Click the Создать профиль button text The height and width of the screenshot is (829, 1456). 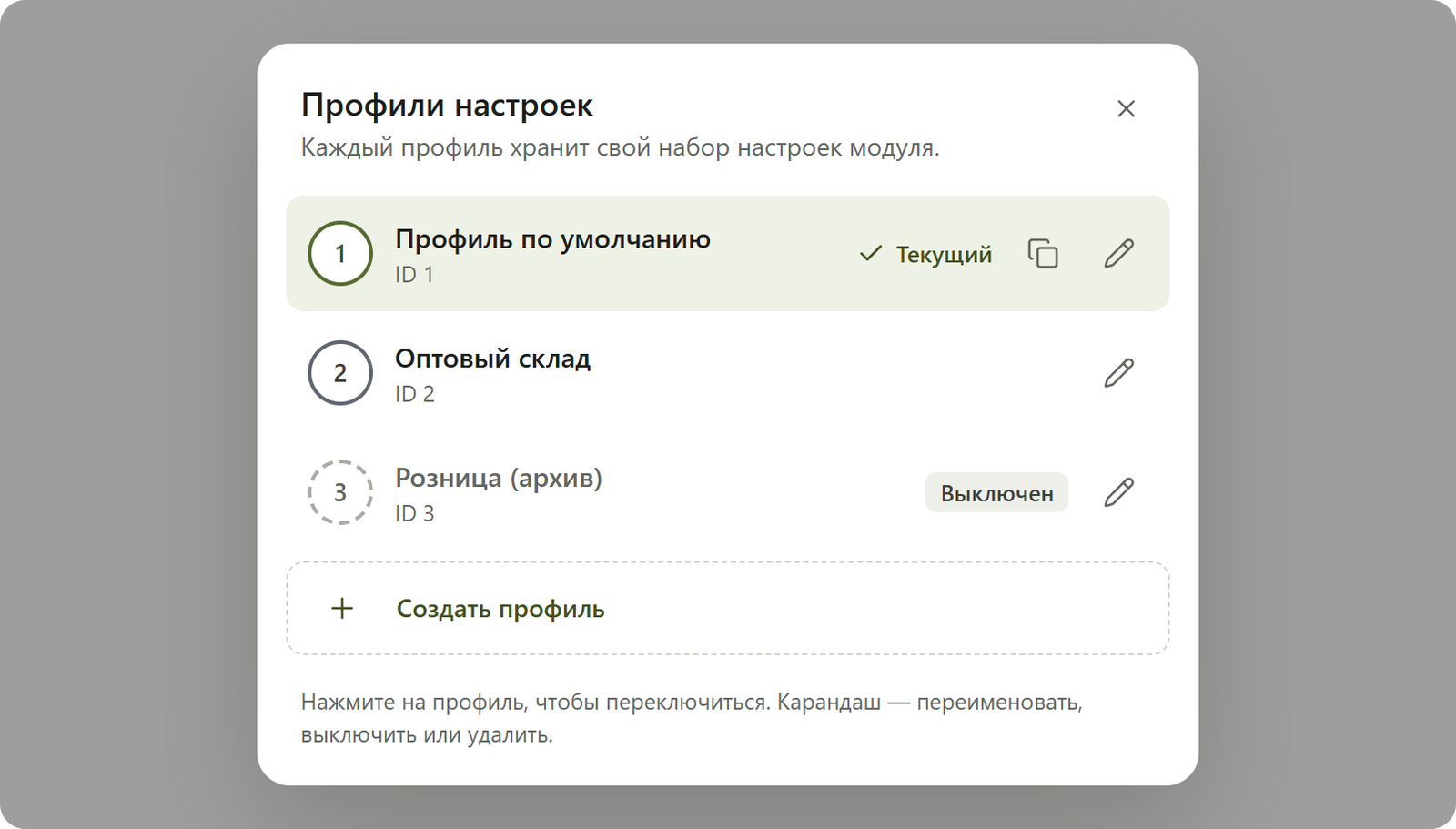click(x=500, y=609)
